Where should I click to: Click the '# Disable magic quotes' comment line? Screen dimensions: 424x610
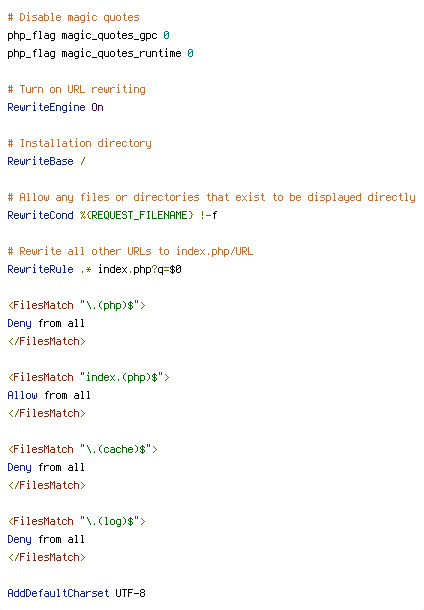click(x=73, y=18)
